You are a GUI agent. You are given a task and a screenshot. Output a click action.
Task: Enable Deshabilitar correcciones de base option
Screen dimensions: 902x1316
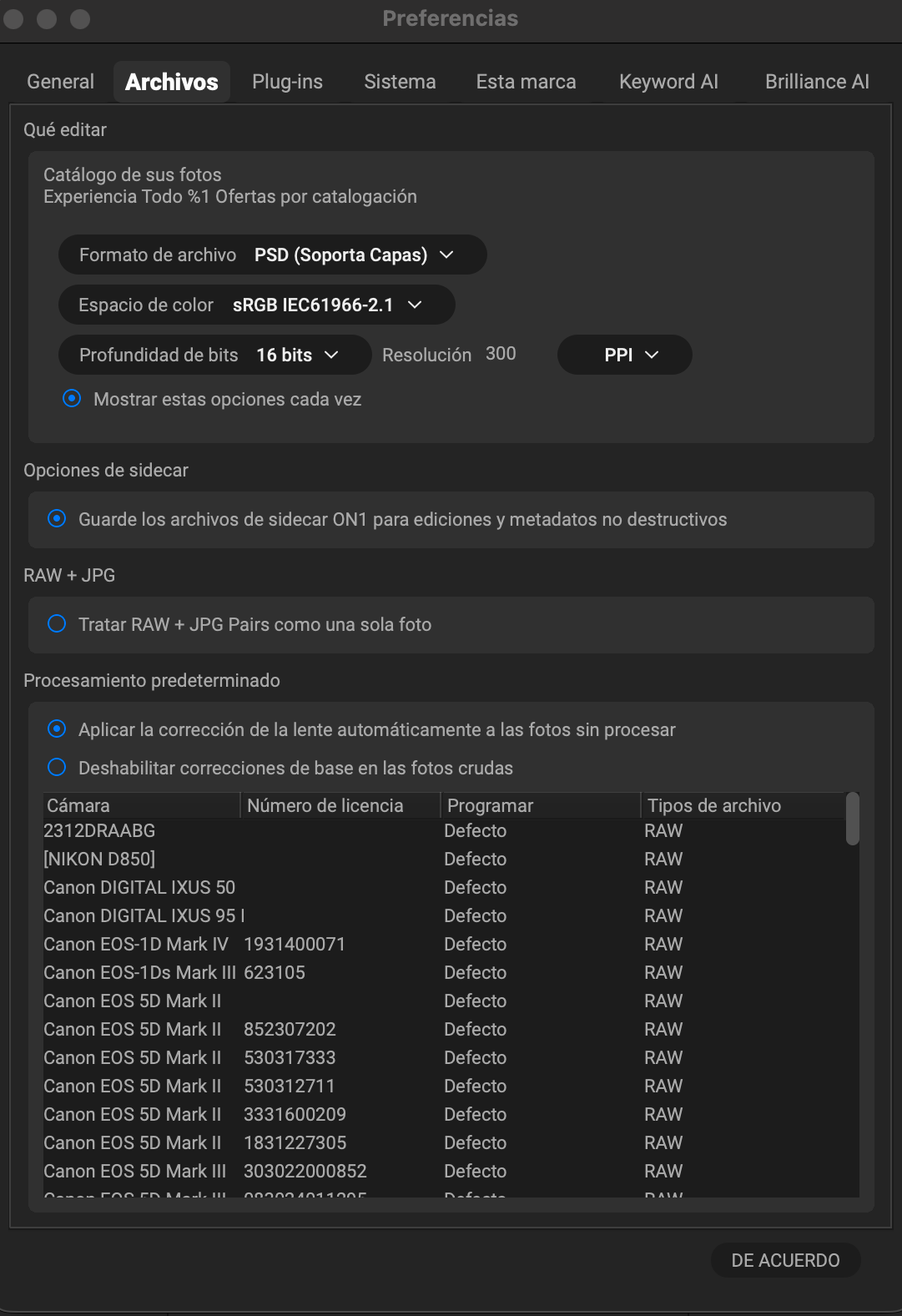click(57, 768)
